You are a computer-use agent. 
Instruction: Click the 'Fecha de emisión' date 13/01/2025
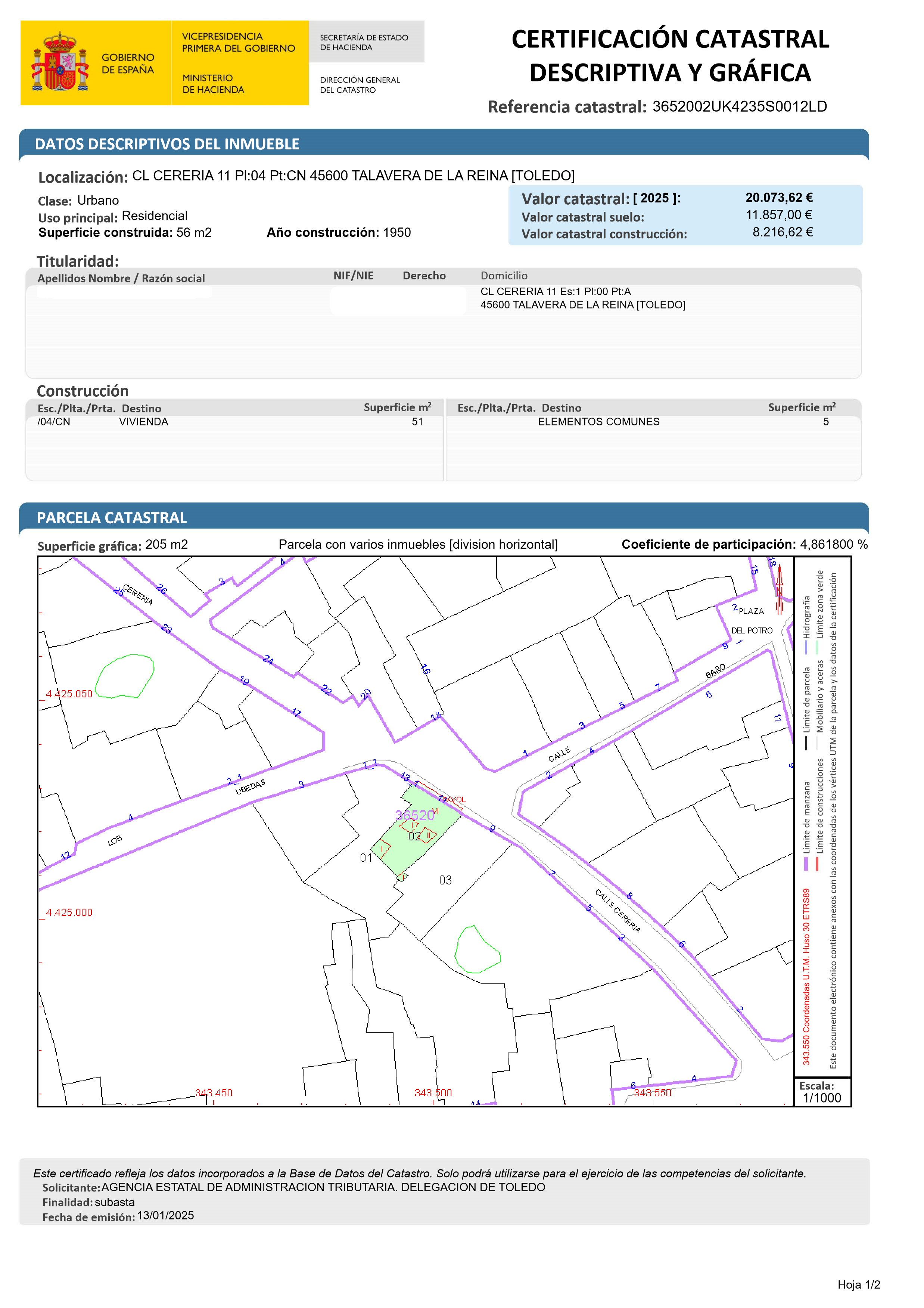point(165,1216)
